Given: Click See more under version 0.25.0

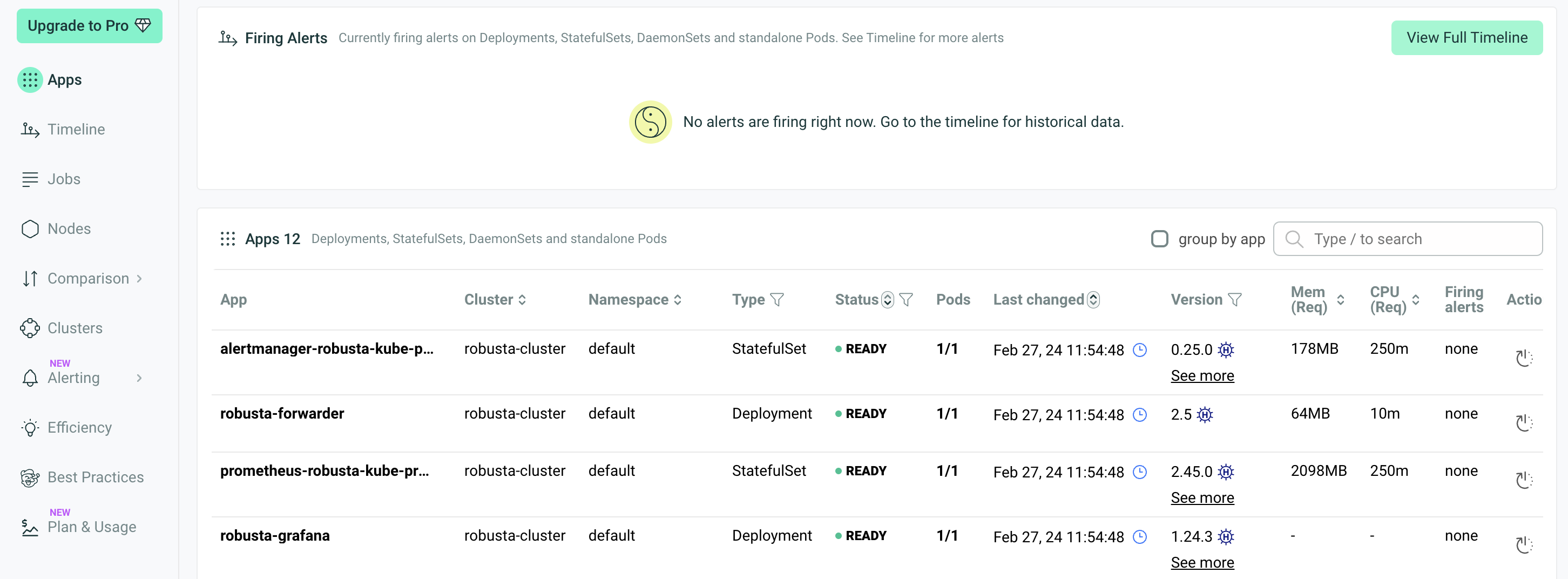Looking at the screenshot, I should click(1202, 376).
